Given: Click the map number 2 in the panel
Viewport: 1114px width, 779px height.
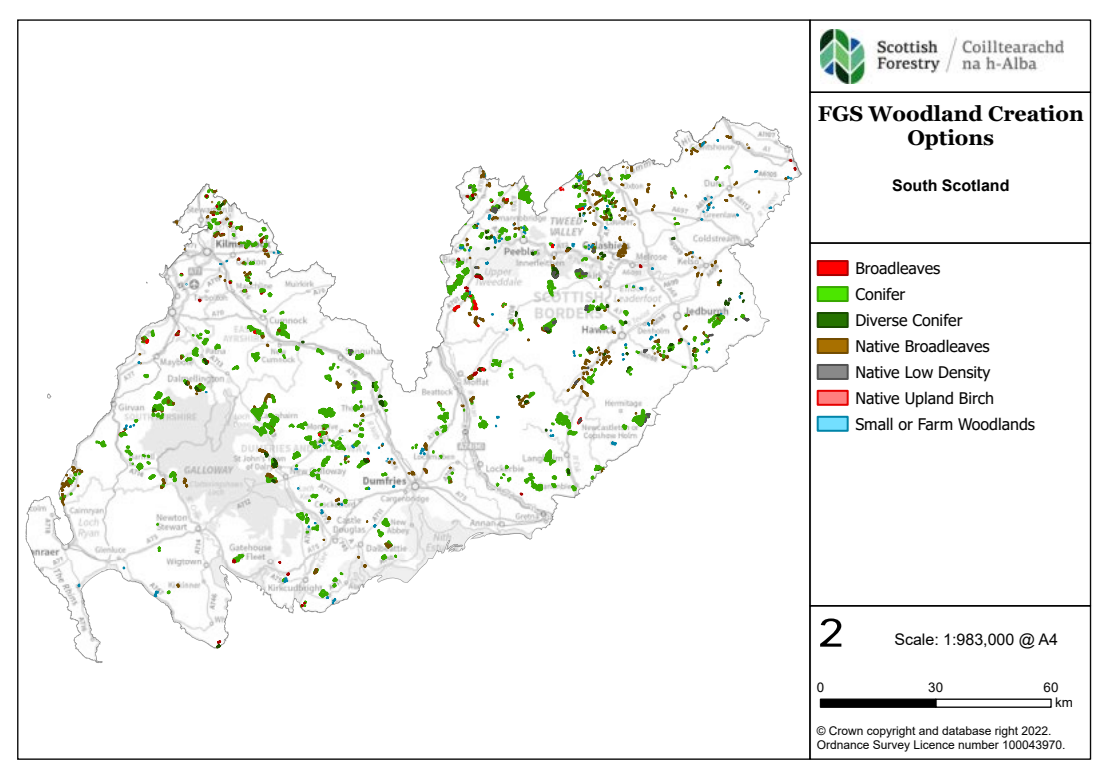Looking at the screenshot, I should (831, 636).
